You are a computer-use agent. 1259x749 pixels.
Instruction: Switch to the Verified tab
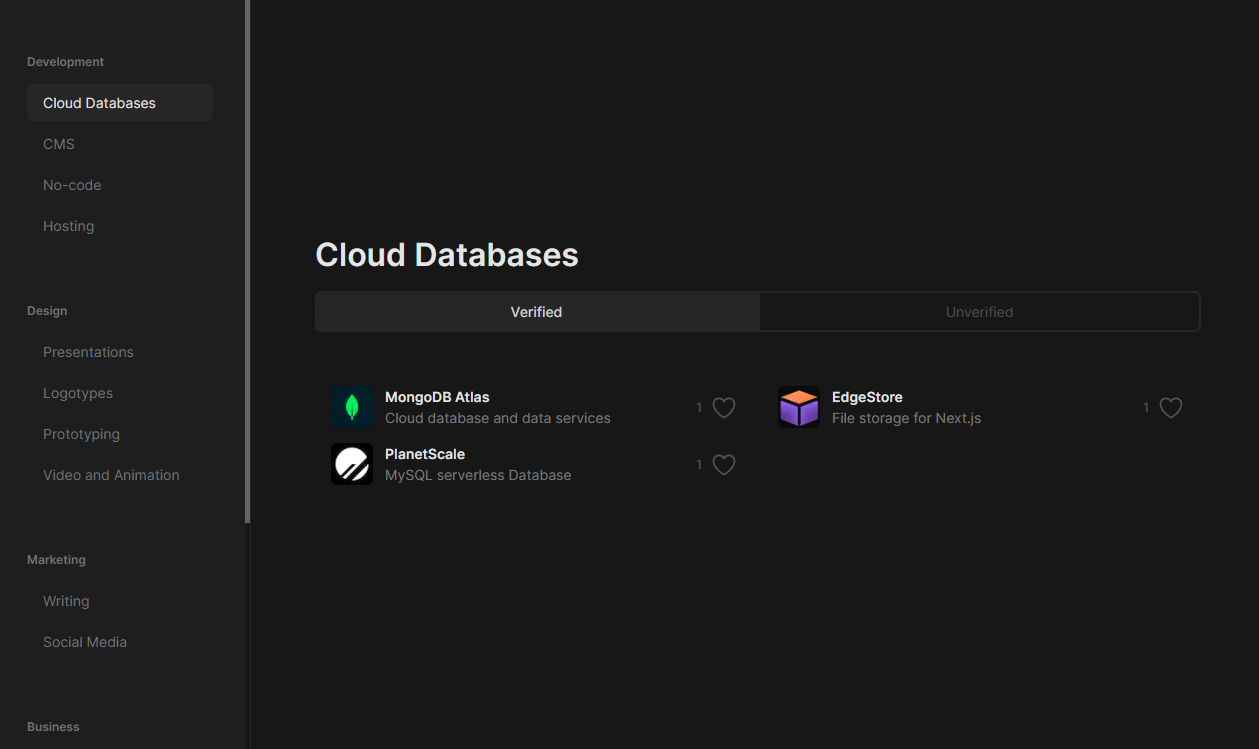coord(537,312)
